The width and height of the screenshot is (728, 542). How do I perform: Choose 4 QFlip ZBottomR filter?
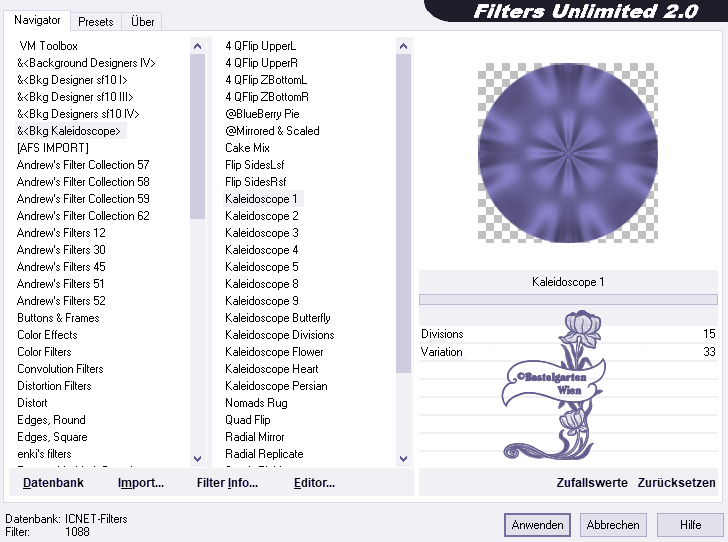click(267, 97)
